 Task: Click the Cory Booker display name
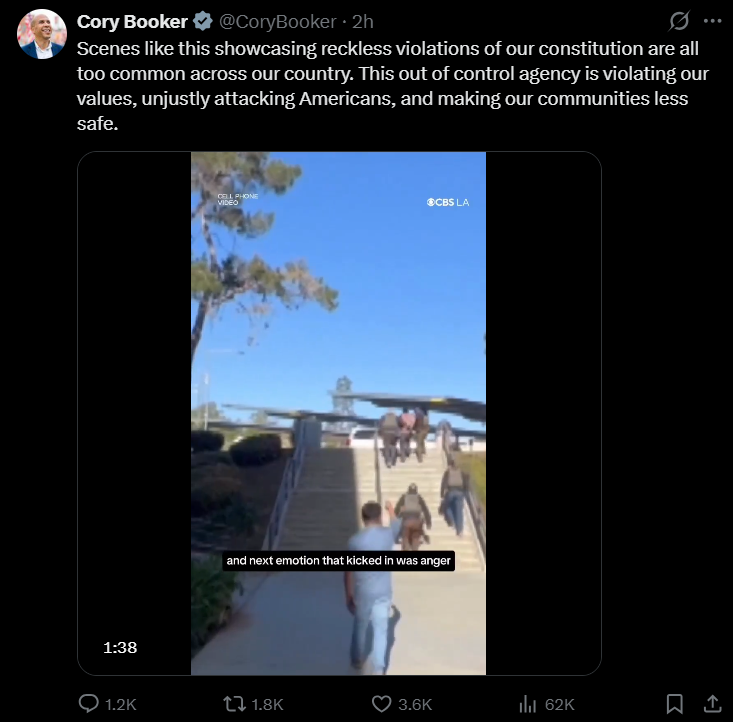[x=132, y=22]
